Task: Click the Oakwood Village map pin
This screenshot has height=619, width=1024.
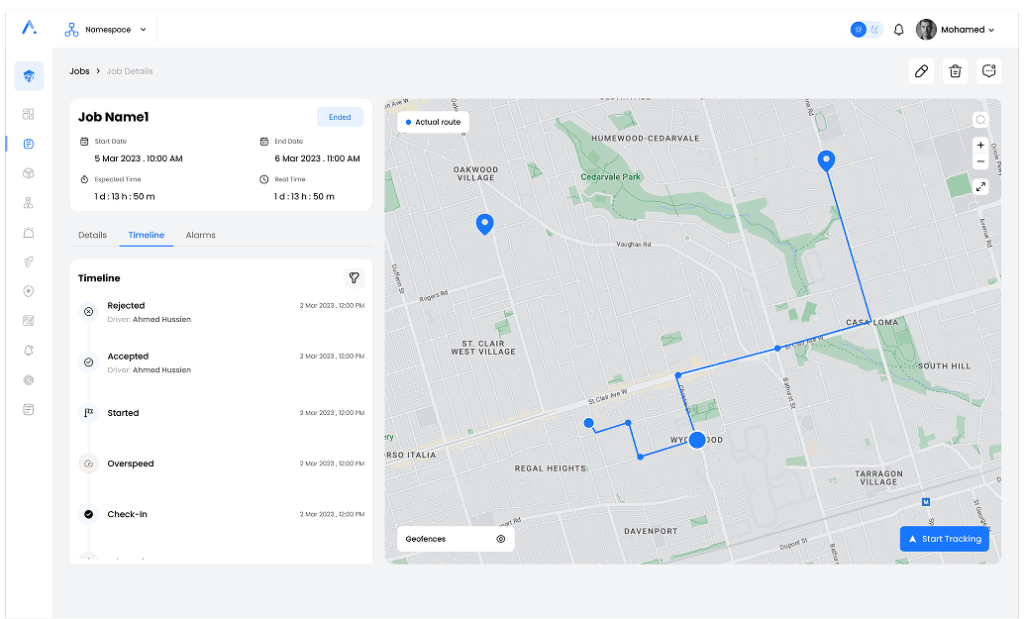Action: pyautogui.click(x=485, y=223)
